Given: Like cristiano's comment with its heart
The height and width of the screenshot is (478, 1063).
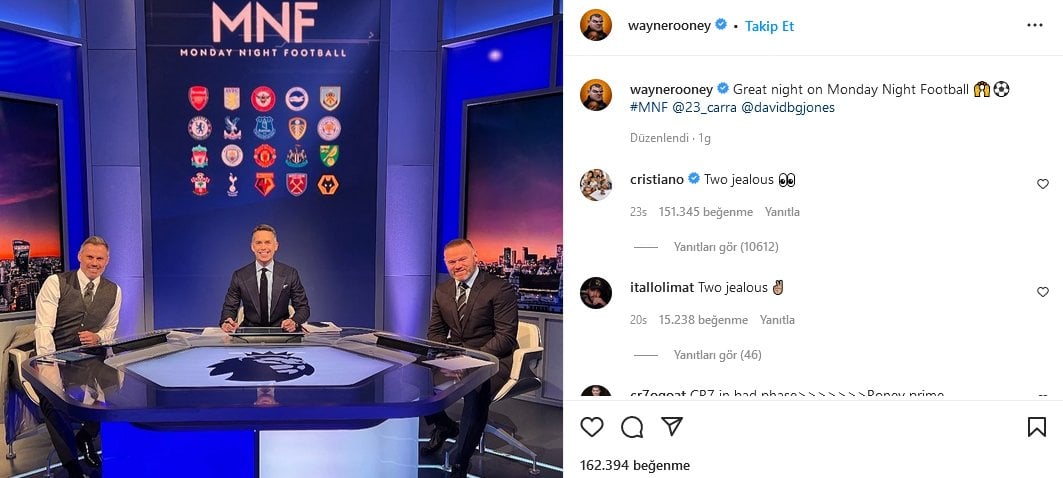Looking at the screenshot, I should point(1043,184).
